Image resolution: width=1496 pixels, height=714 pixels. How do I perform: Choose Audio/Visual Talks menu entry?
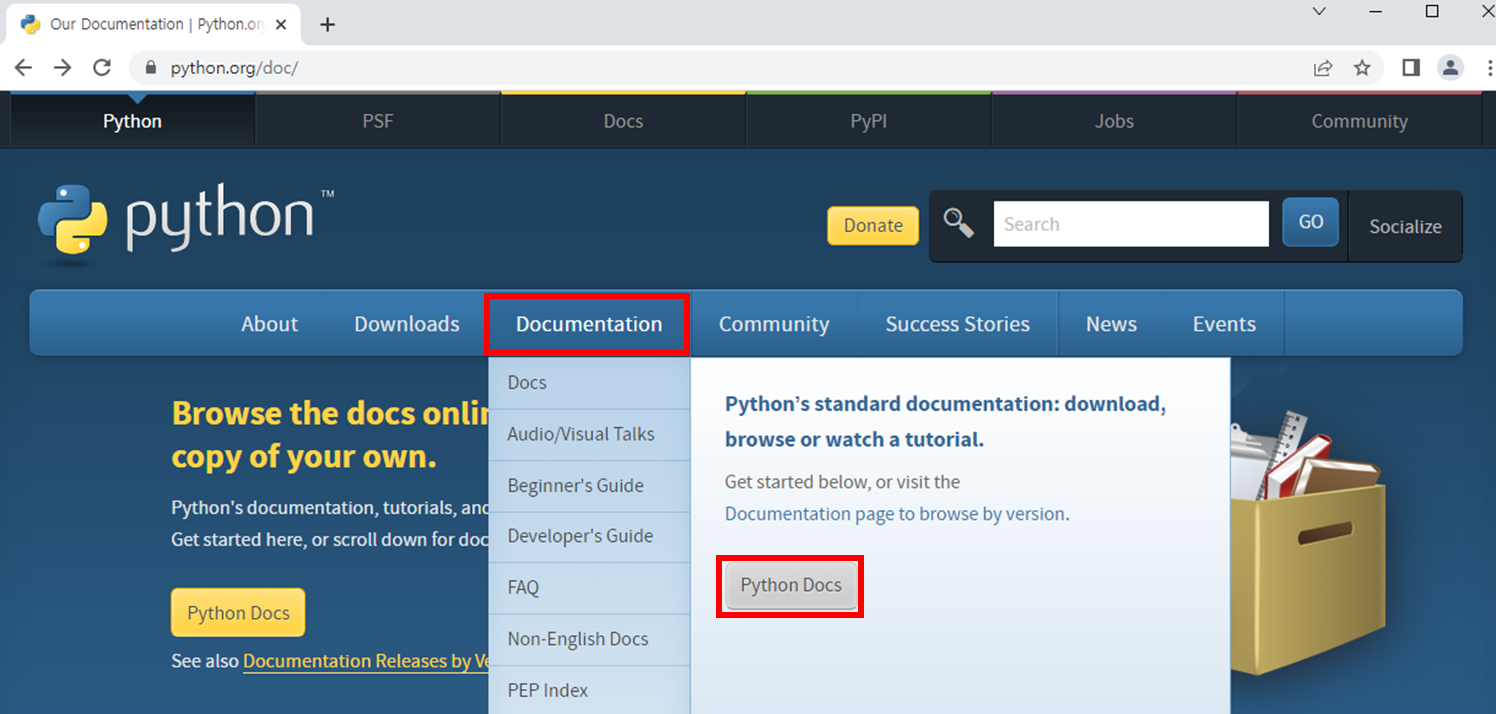pyautogui.click(x=589, y=434)
